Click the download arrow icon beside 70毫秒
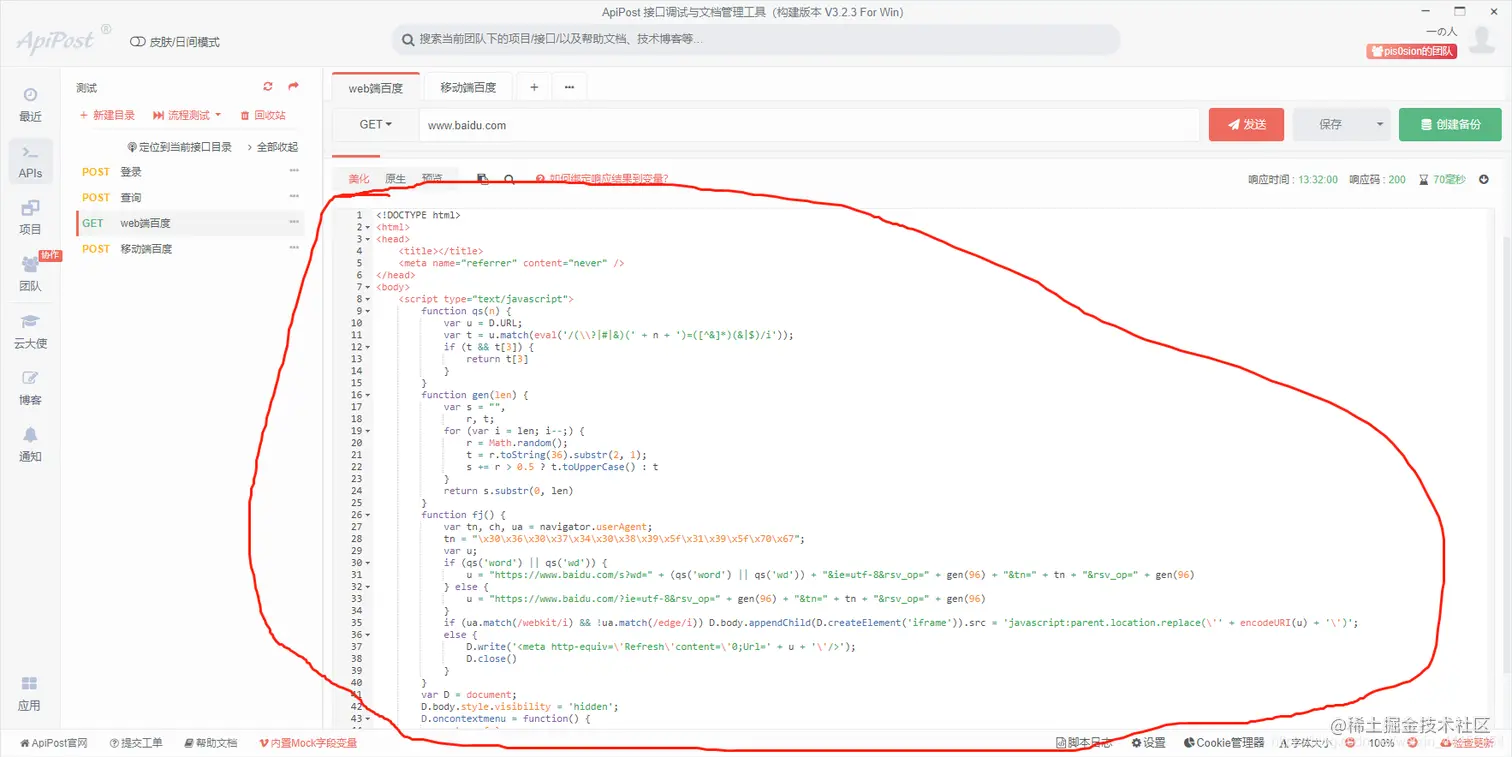The width and height of the screenshot is (1512, 757). click(1484, 180)
